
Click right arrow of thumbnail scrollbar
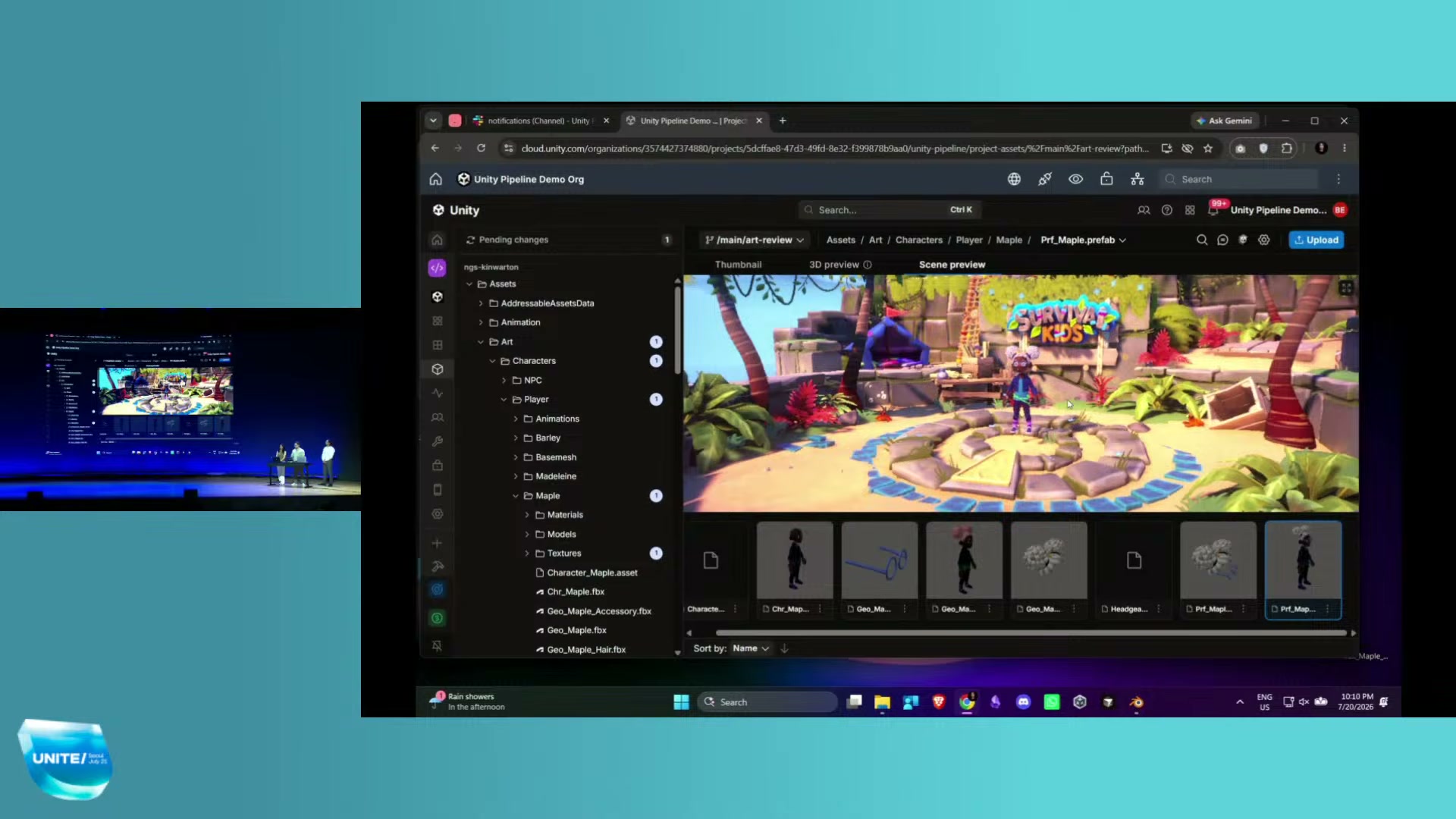coord(1354,633)
